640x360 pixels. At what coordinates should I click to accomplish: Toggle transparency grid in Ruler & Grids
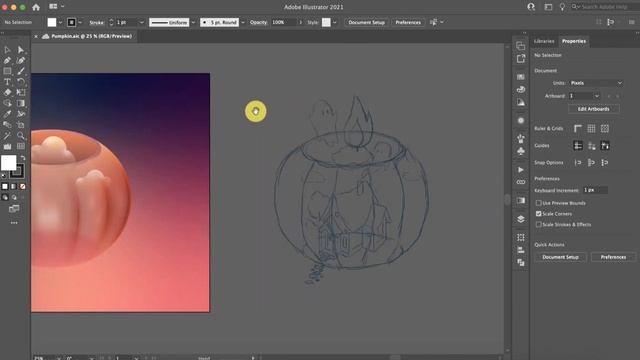click(604, 129)
